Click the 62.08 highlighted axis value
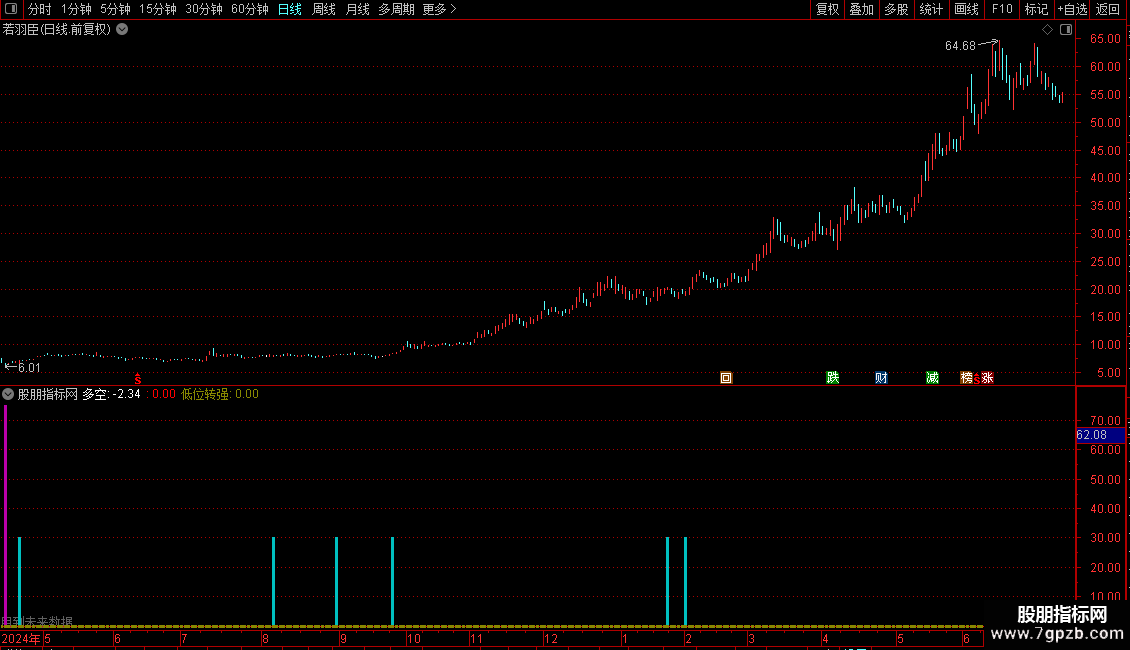The width and height of the screenshot is (1130, 650). tap(1100, 435)
